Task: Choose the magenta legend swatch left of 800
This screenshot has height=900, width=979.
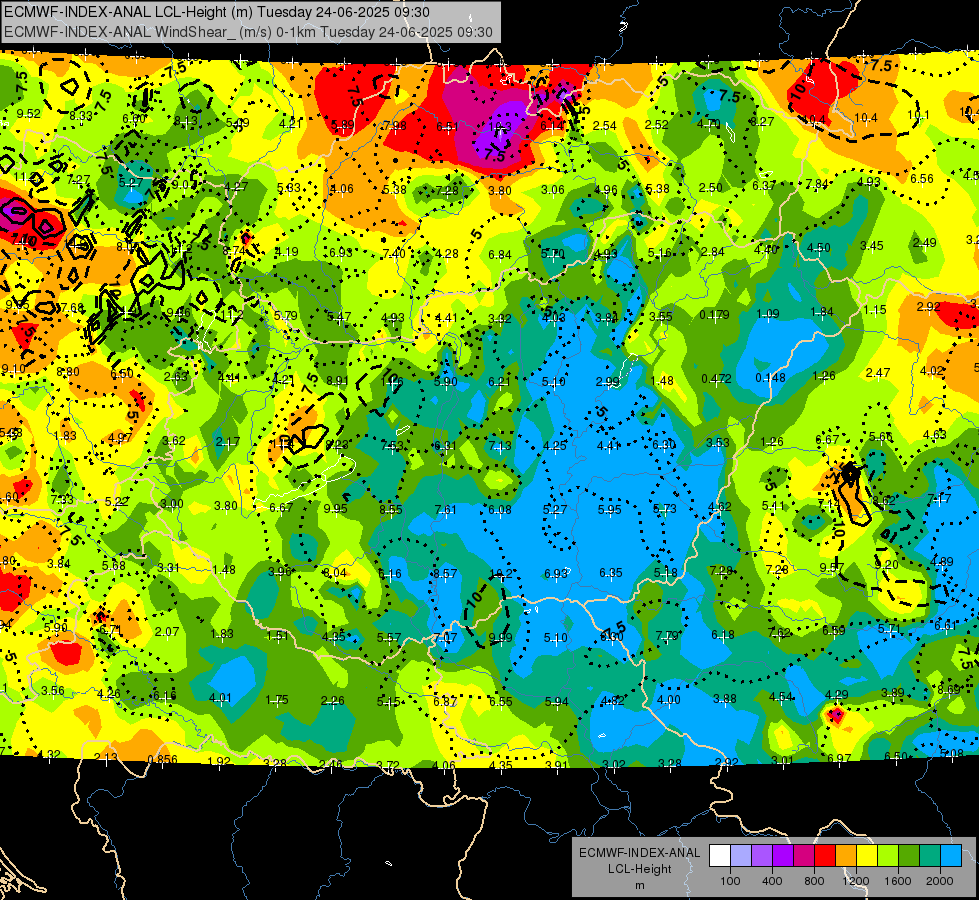Action: tap(804, 856)
